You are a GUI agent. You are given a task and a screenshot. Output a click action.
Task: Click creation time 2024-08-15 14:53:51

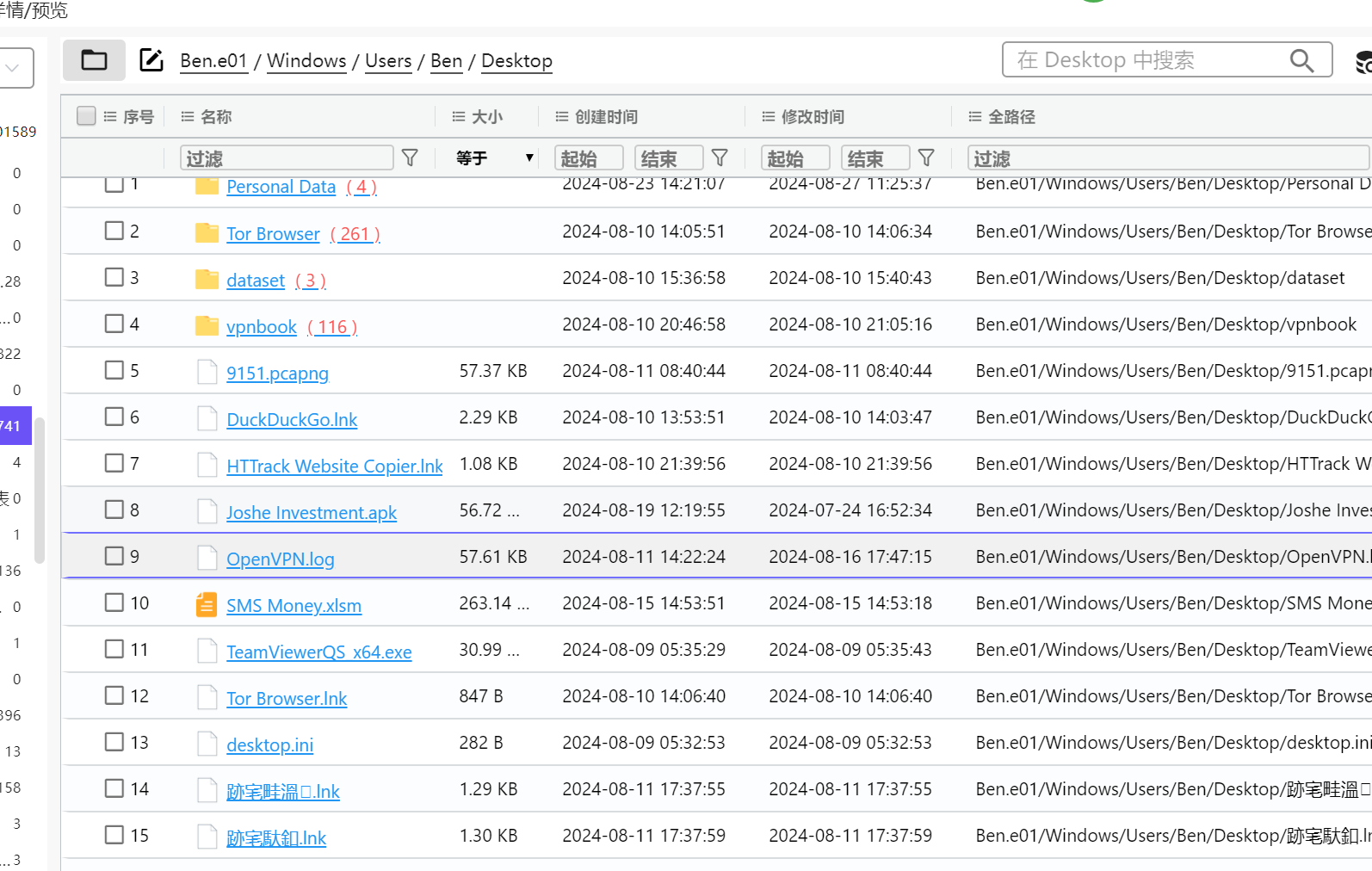pos(644,603)
